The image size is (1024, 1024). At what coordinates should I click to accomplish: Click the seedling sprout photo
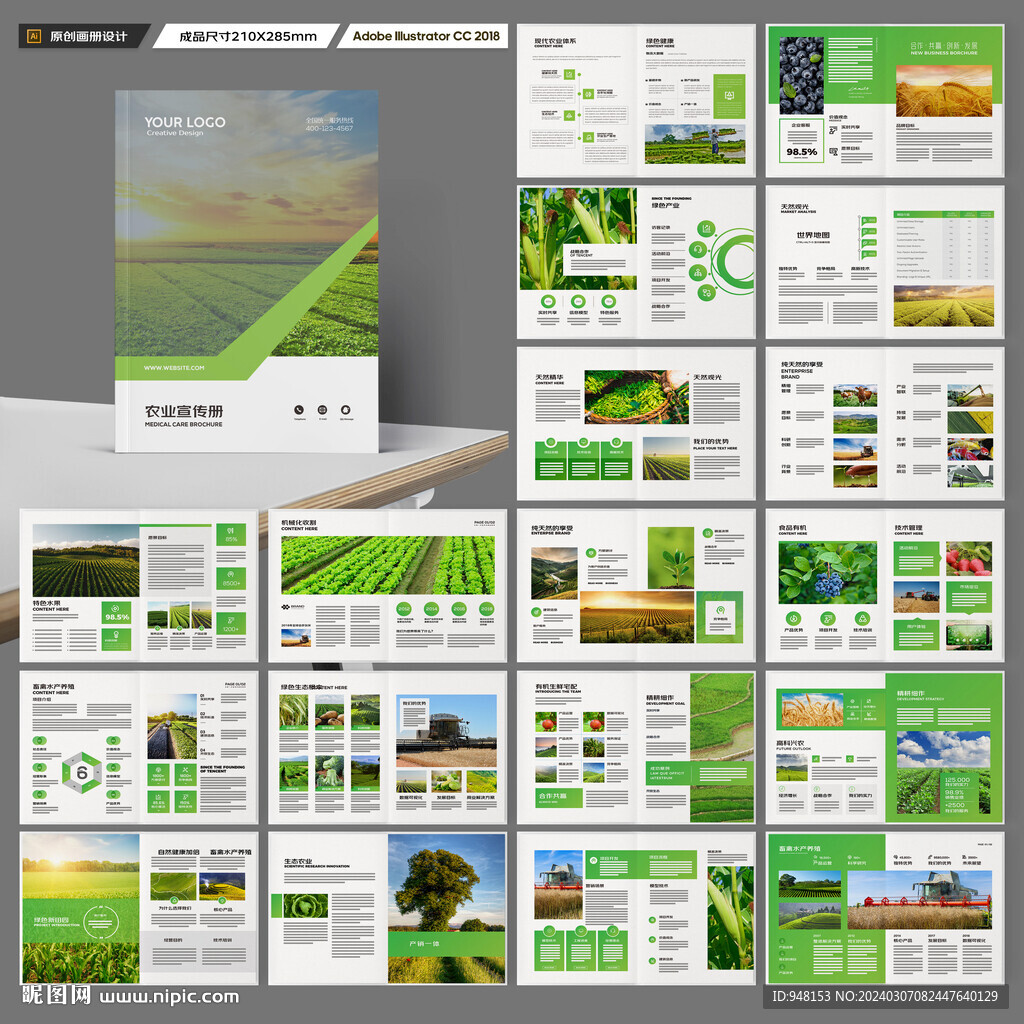(671, 558)
